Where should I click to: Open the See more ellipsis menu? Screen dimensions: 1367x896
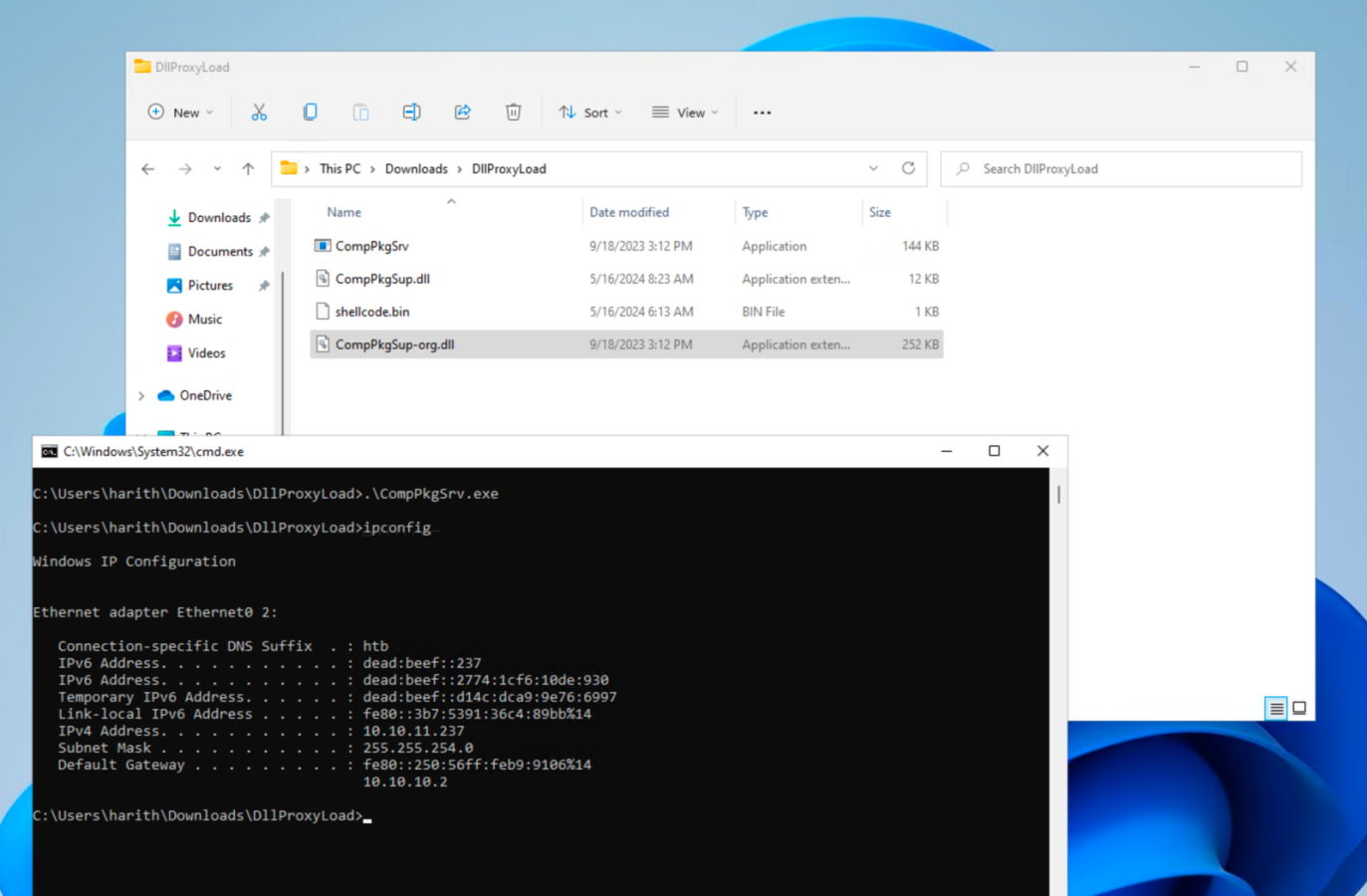coord(762,112)
